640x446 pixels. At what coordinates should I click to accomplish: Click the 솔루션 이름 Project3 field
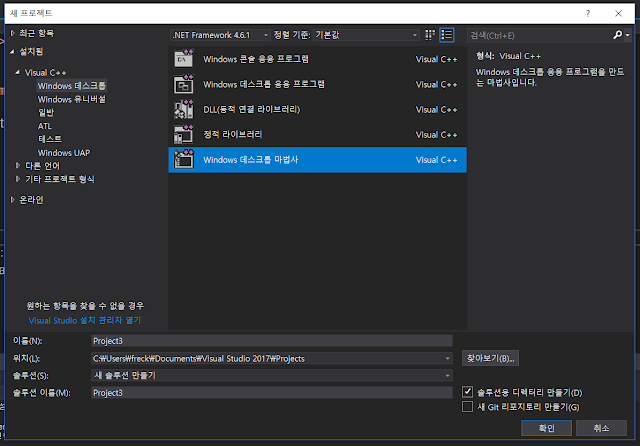coord(272,393)
